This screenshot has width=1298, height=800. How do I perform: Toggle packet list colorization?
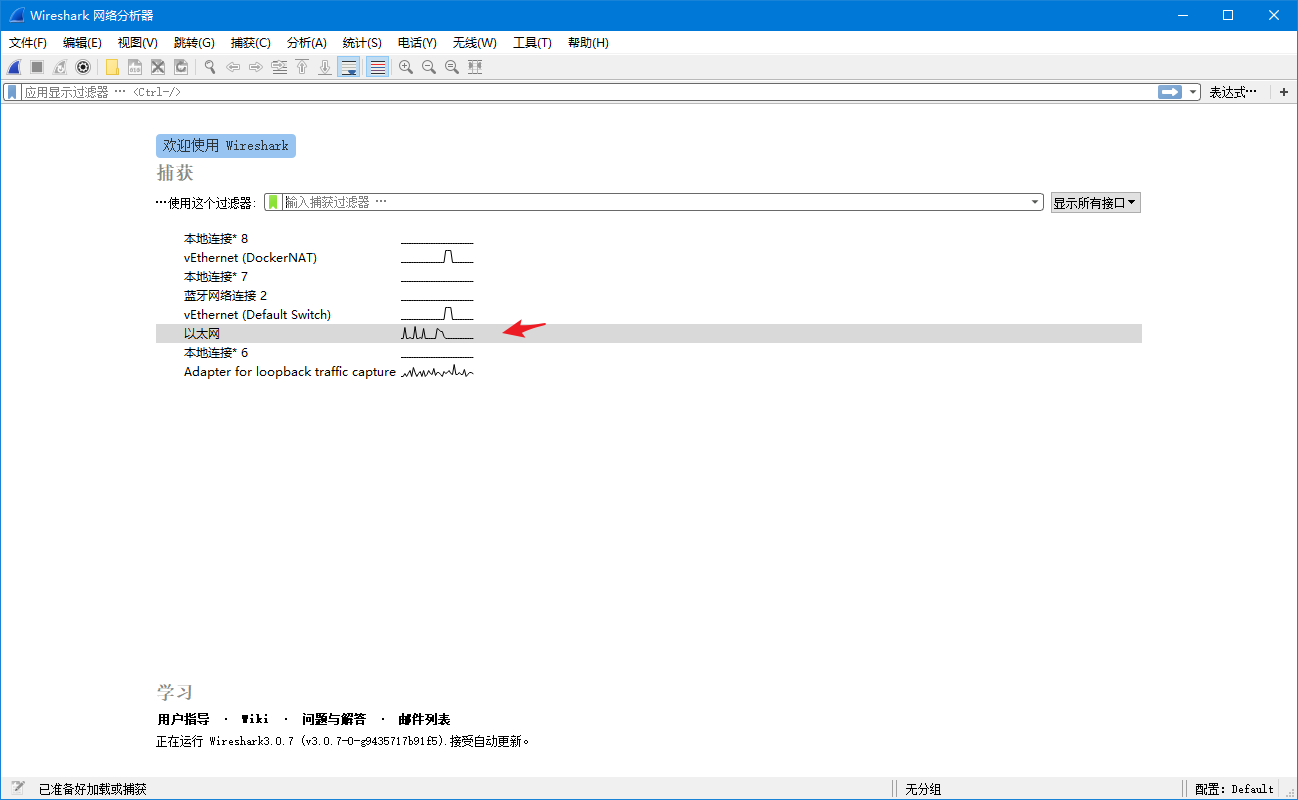coord(377,67)
